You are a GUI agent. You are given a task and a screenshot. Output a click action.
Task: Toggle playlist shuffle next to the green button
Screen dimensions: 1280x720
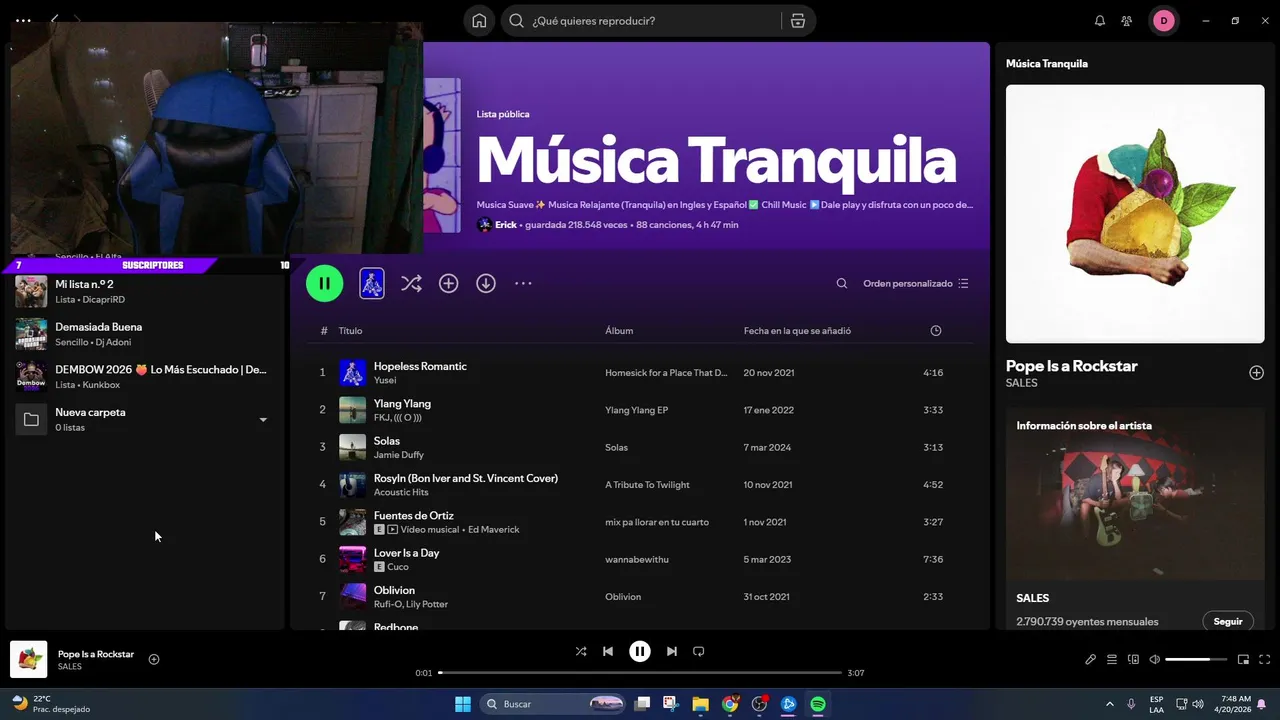point(411,284)
